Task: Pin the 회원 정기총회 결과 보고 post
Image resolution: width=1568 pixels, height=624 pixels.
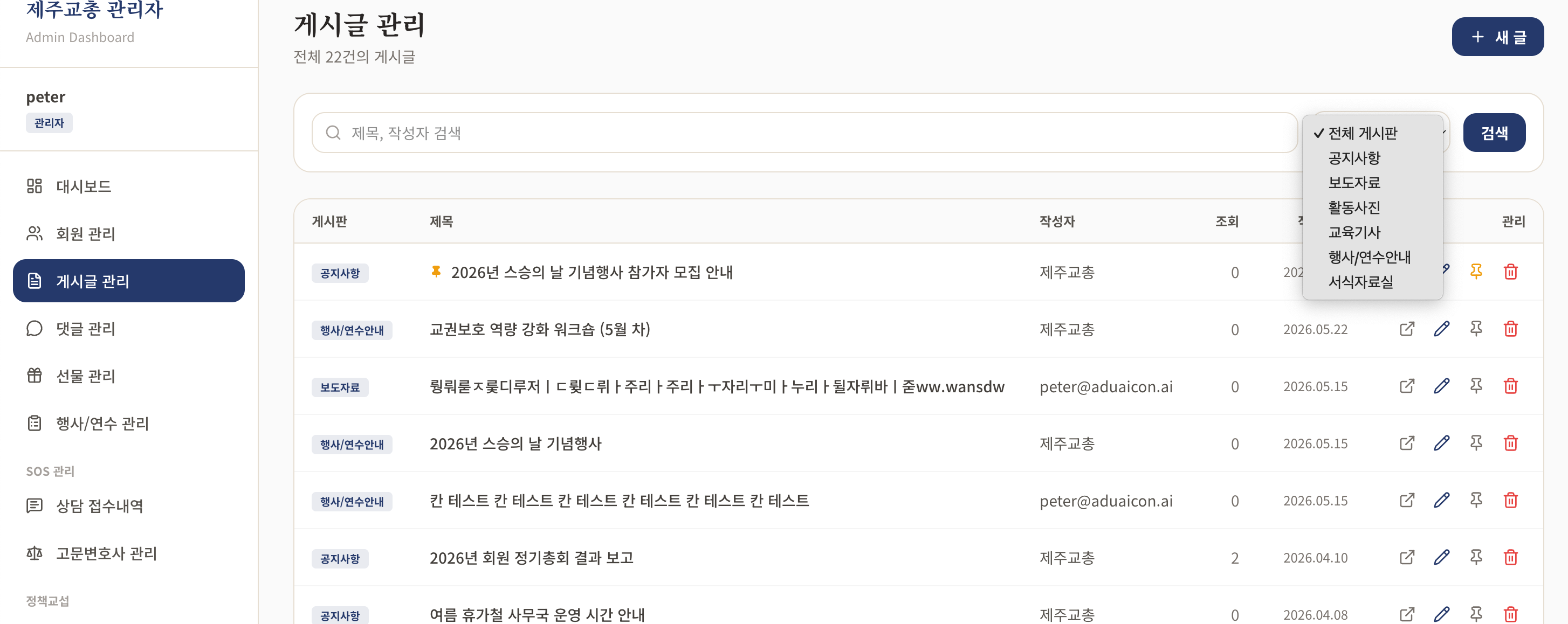Action: pyautogui.click(x=1475, y=558)
